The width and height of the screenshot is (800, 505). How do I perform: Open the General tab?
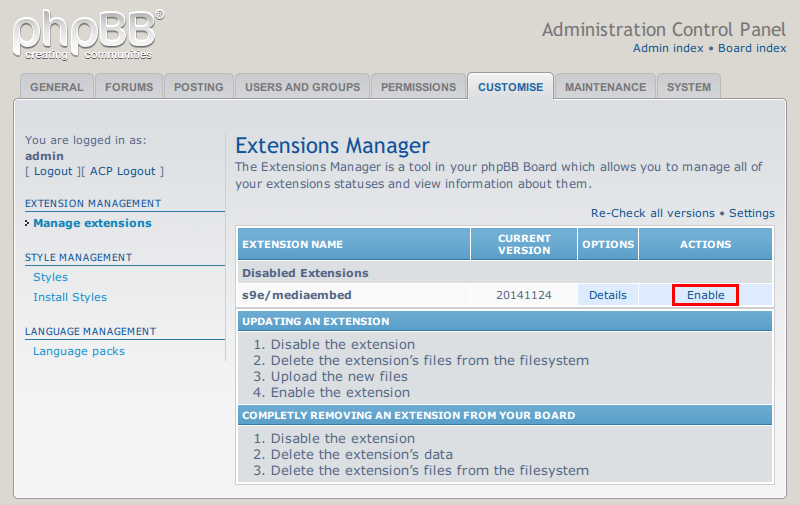click(x=57, y=87)
